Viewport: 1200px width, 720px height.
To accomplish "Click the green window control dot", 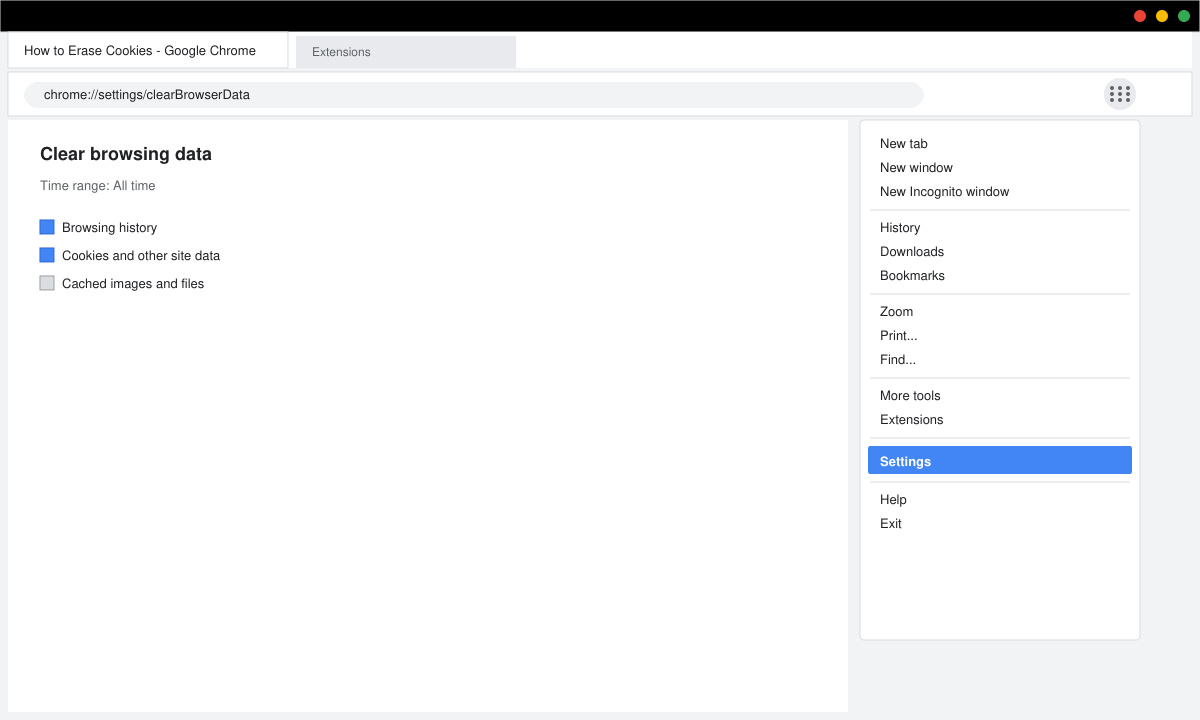I will coord(1184,16).
